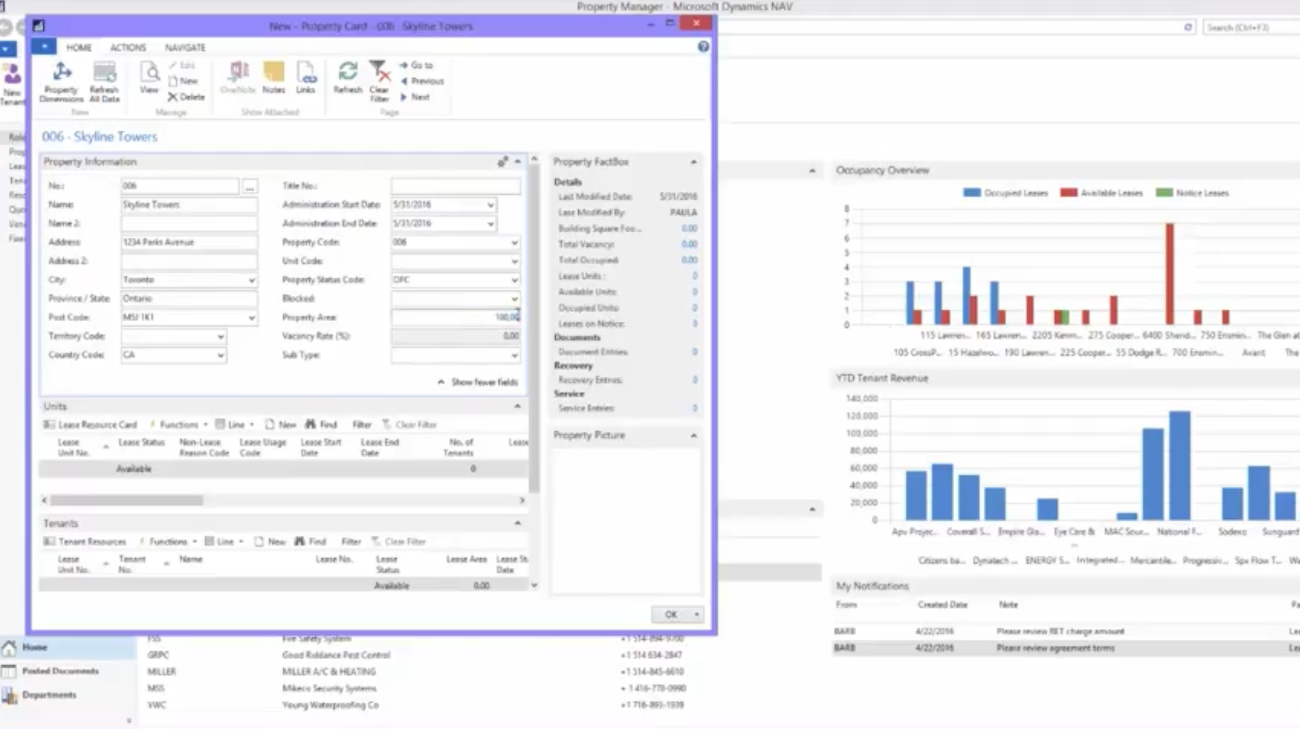The height and width of the screenshot is (729, 1300).
Task: Switch to the HOME ribbon tab
Action: point(79,47)
